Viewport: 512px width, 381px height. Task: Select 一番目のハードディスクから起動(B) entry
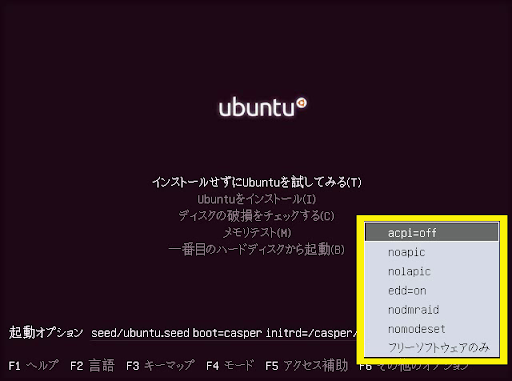(x=256, y=249)
